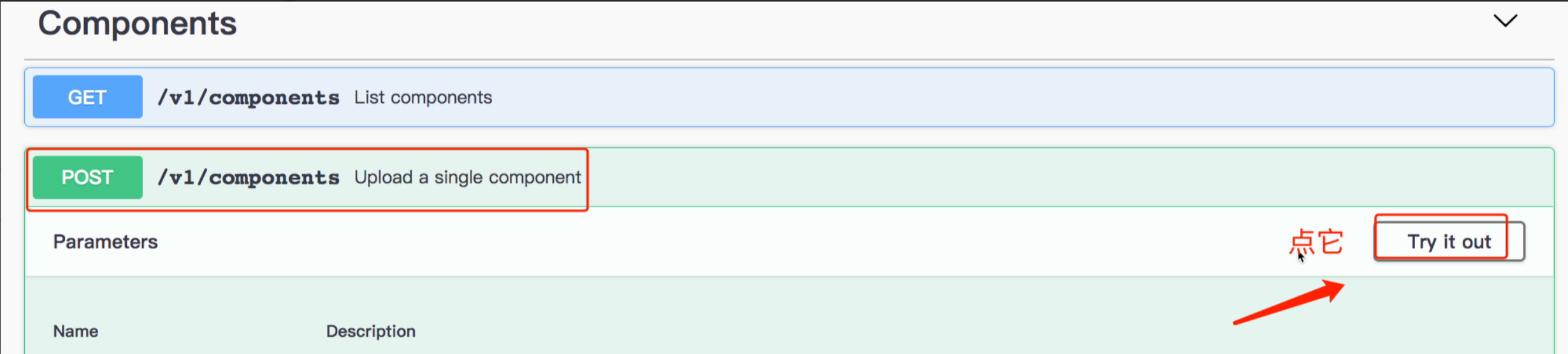The image size is (1568, 354).
Task: Click empty right area of GET row
Action: 1020,97
